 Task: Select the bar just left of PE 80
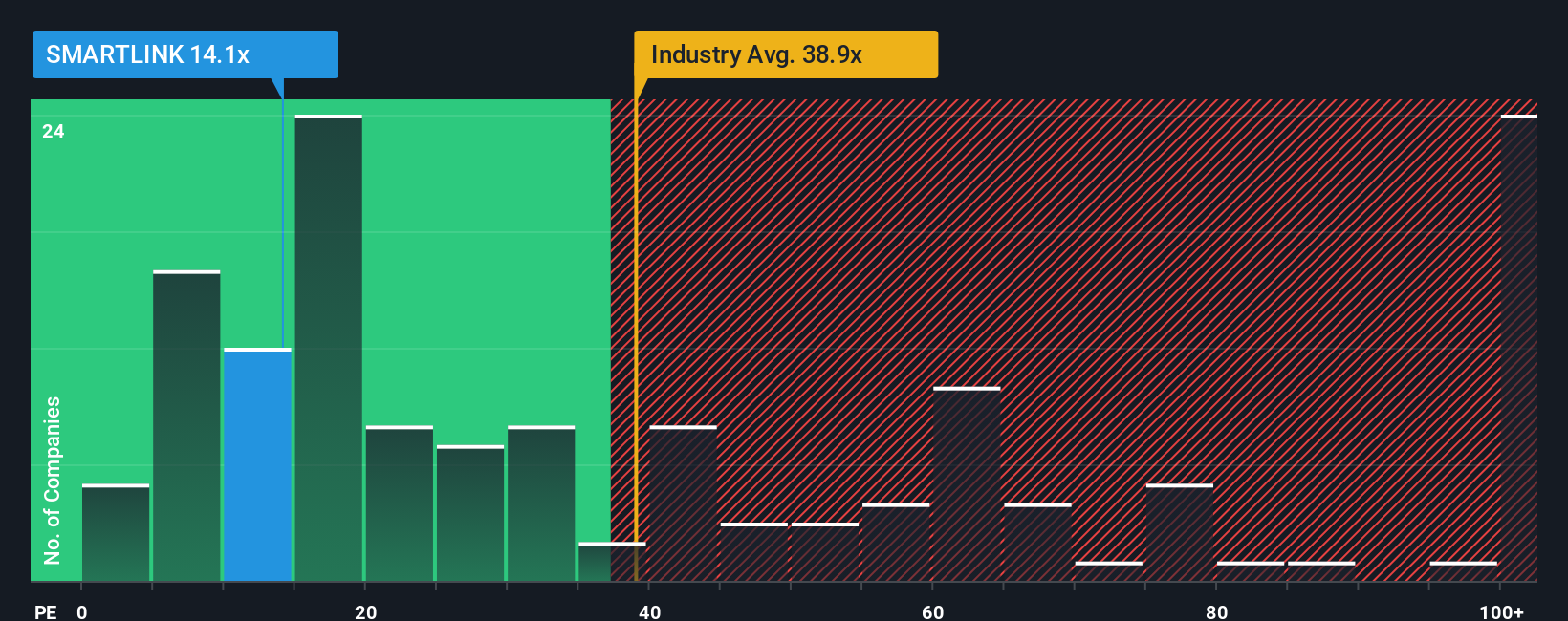(x=1179, y=533)
